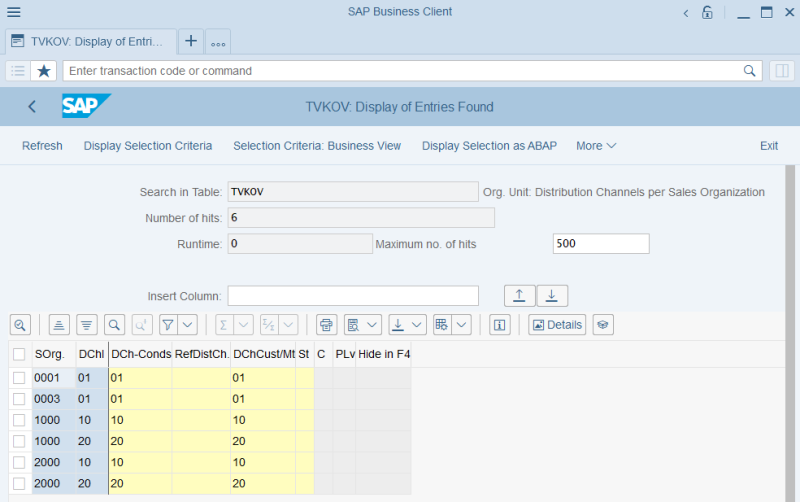Expand the filter options dropdown arrow

(188, 325)
